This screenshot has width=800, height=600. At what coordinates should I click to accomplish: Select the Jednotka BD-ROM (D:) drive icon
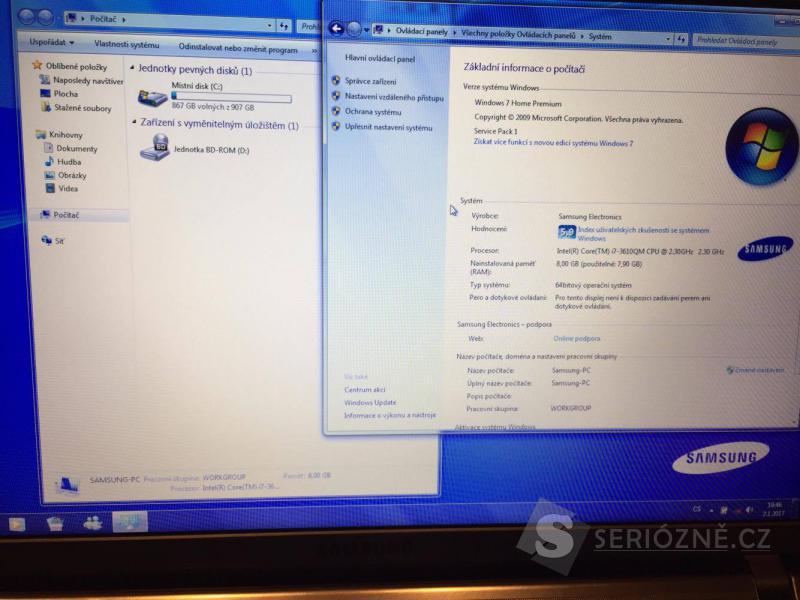tap(155, 147)
